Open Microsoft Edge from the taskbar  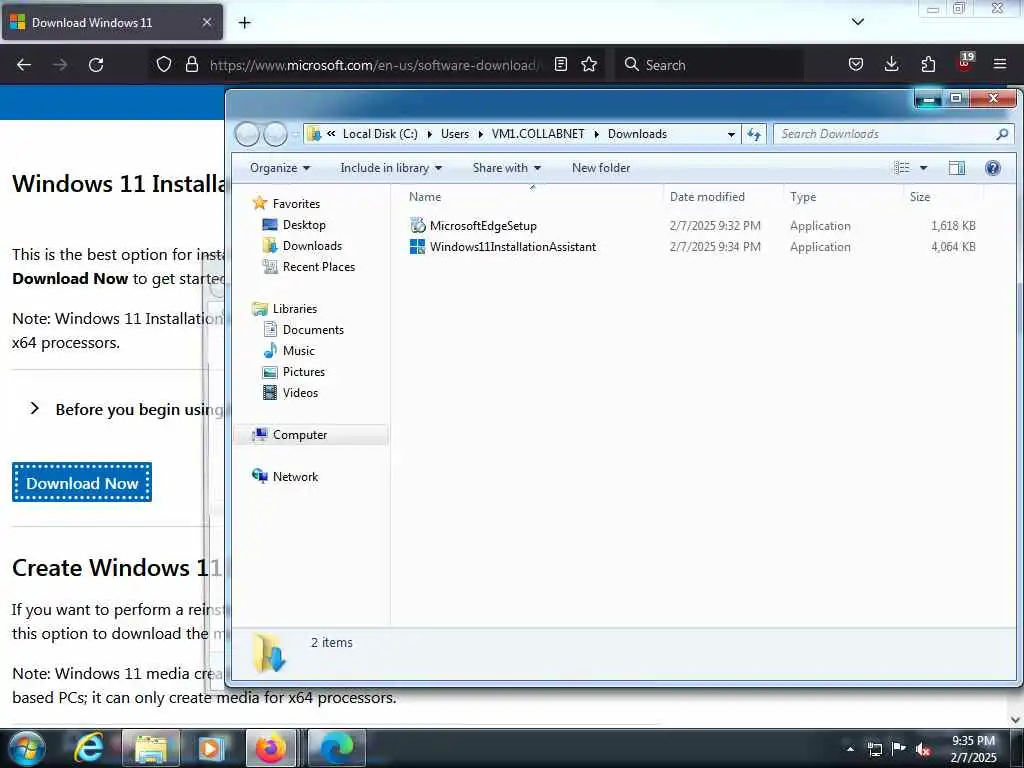336,748
